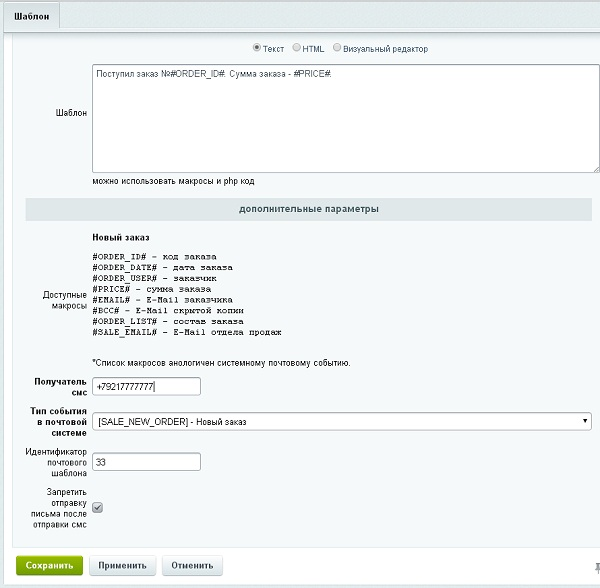600x588 pixels.
Task: Select the HTML radio option
Action: (297, 47)
